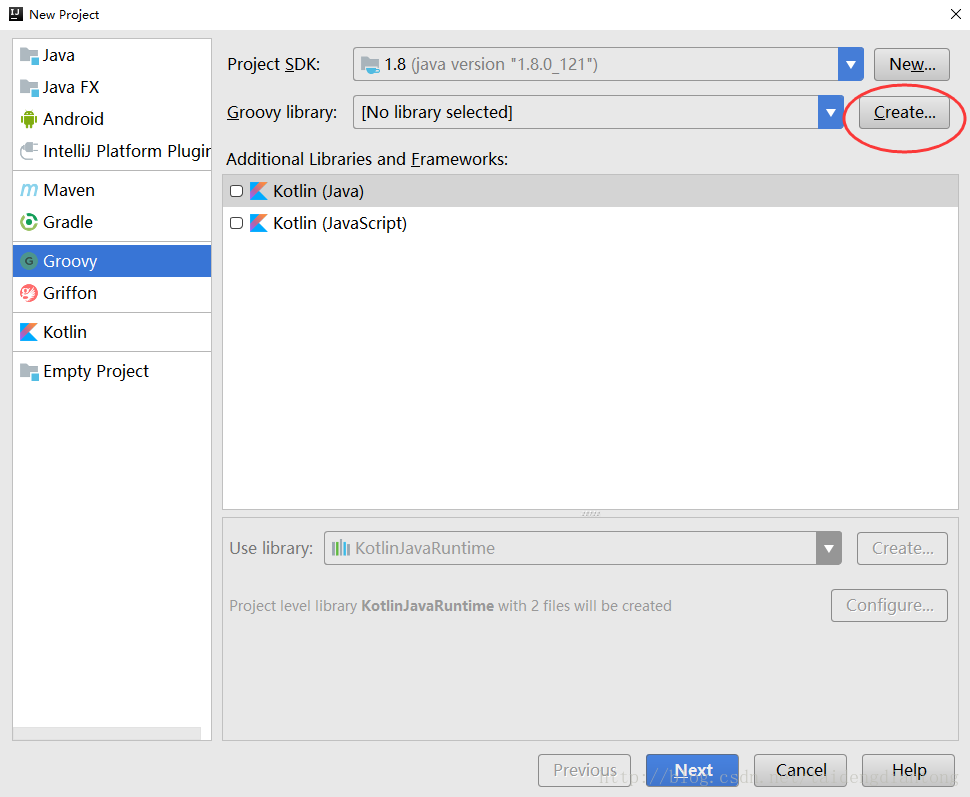Click the Kotlin (Java) row label

tap(318, 191)
